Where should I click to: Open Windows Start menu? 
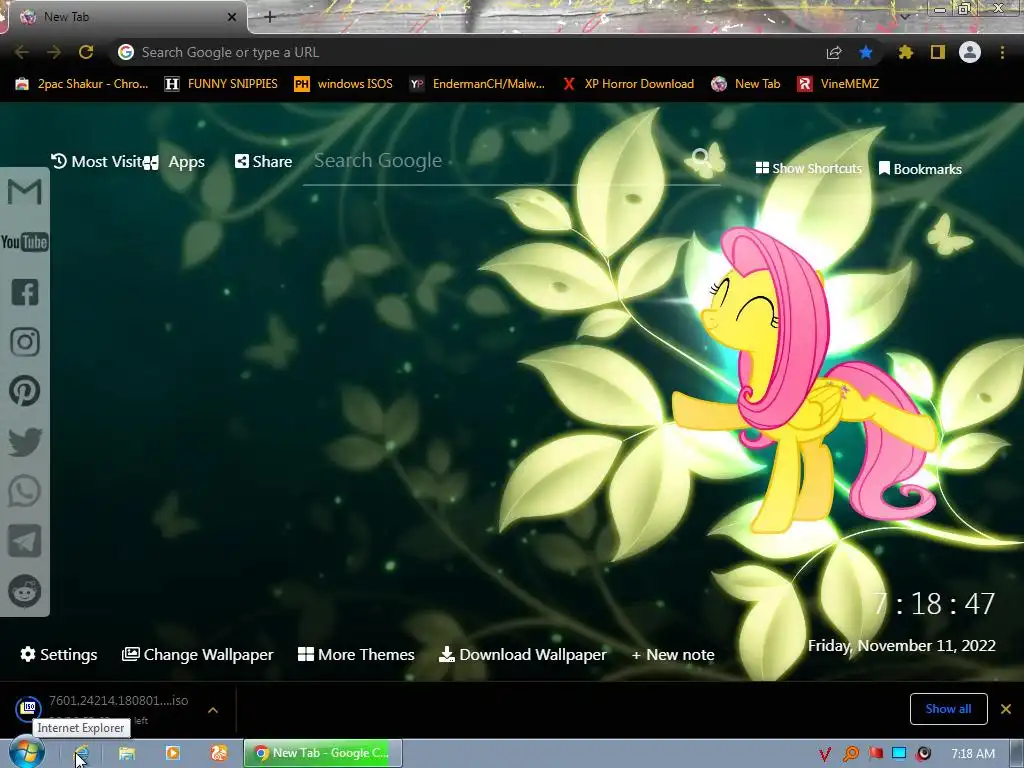tap(27, 753)
